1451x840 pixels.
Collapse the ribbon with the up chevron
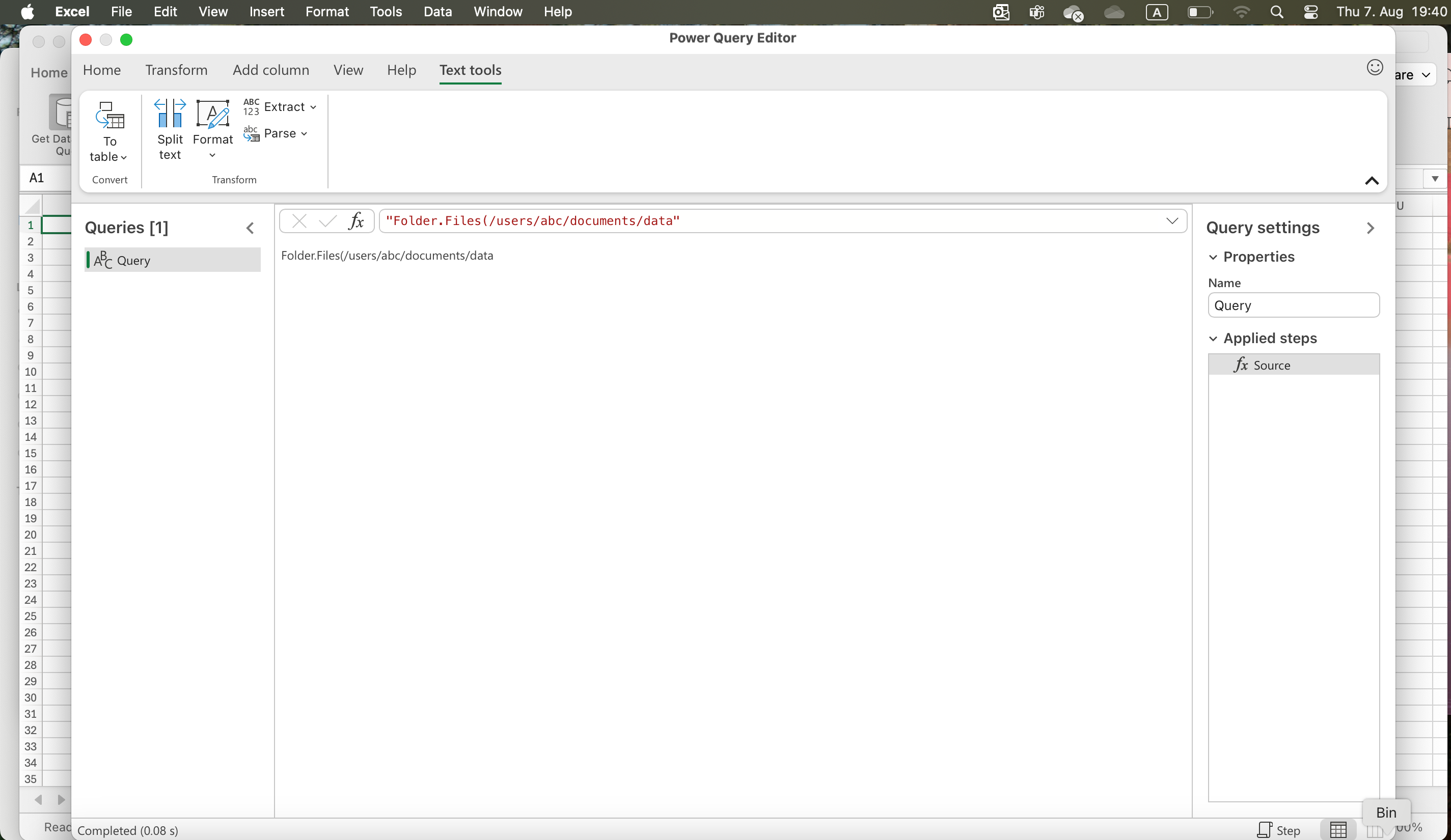1372,181
